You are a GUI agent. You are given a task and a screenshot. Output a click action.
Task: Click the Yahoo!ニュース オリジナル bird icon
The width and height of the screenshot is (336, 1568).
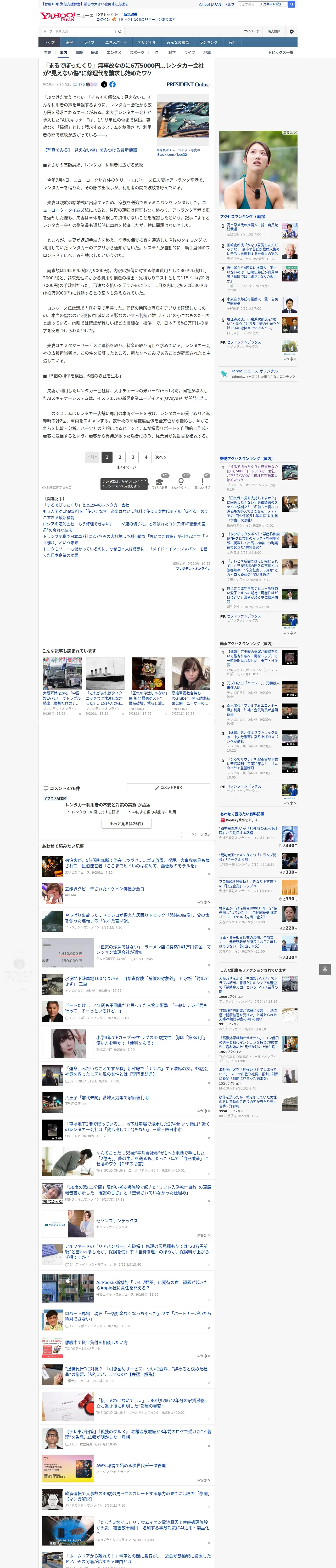coord(225,374)
